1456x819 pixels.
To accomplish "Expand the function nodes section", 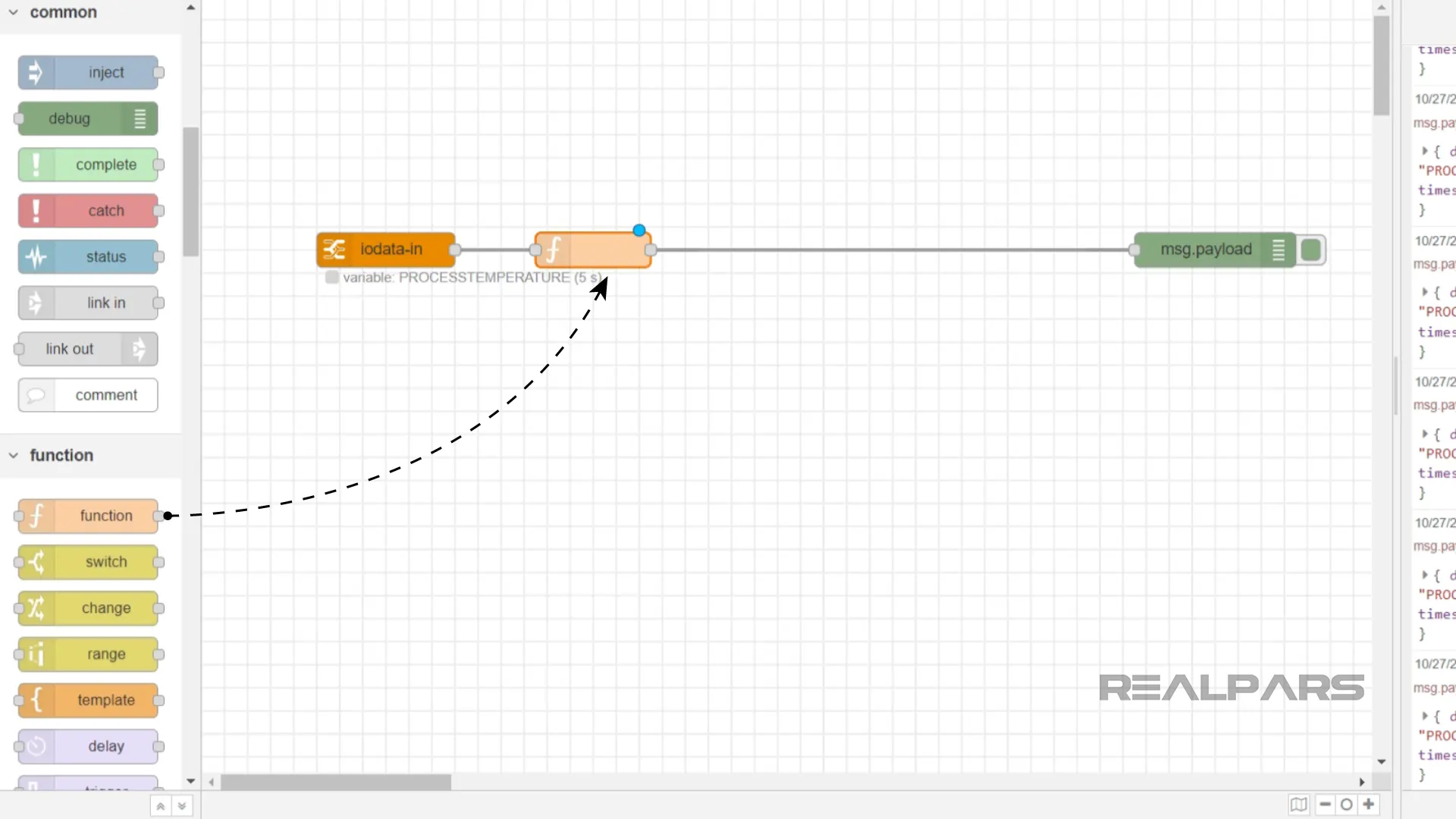I will point(14,454).
